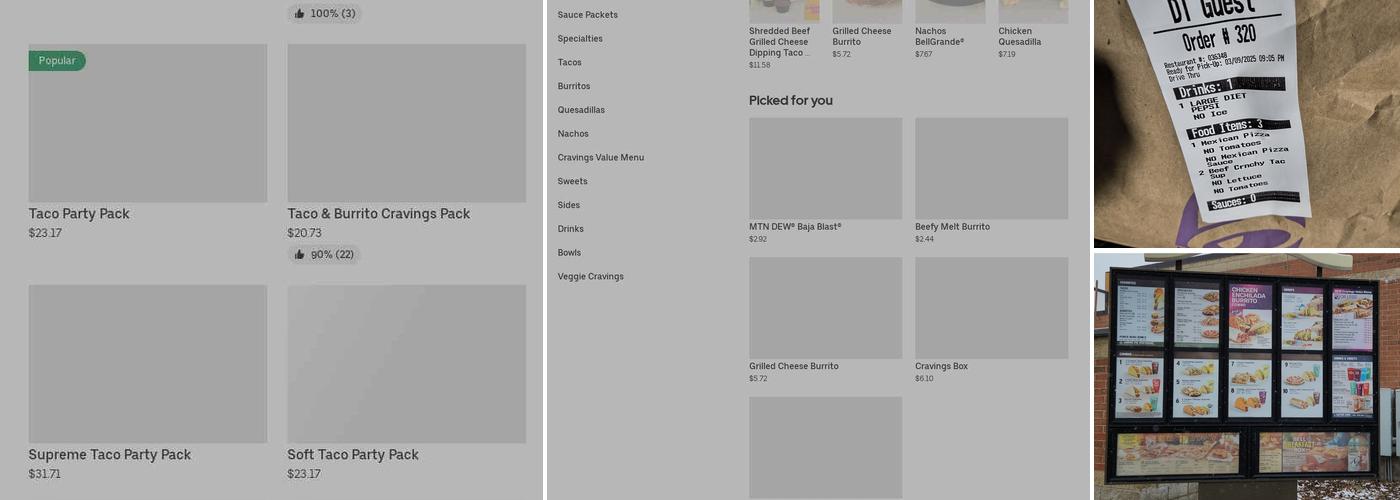Open the MTN DEW Baja Blast image
This screenshot has width=1400, height=500.
826,168
